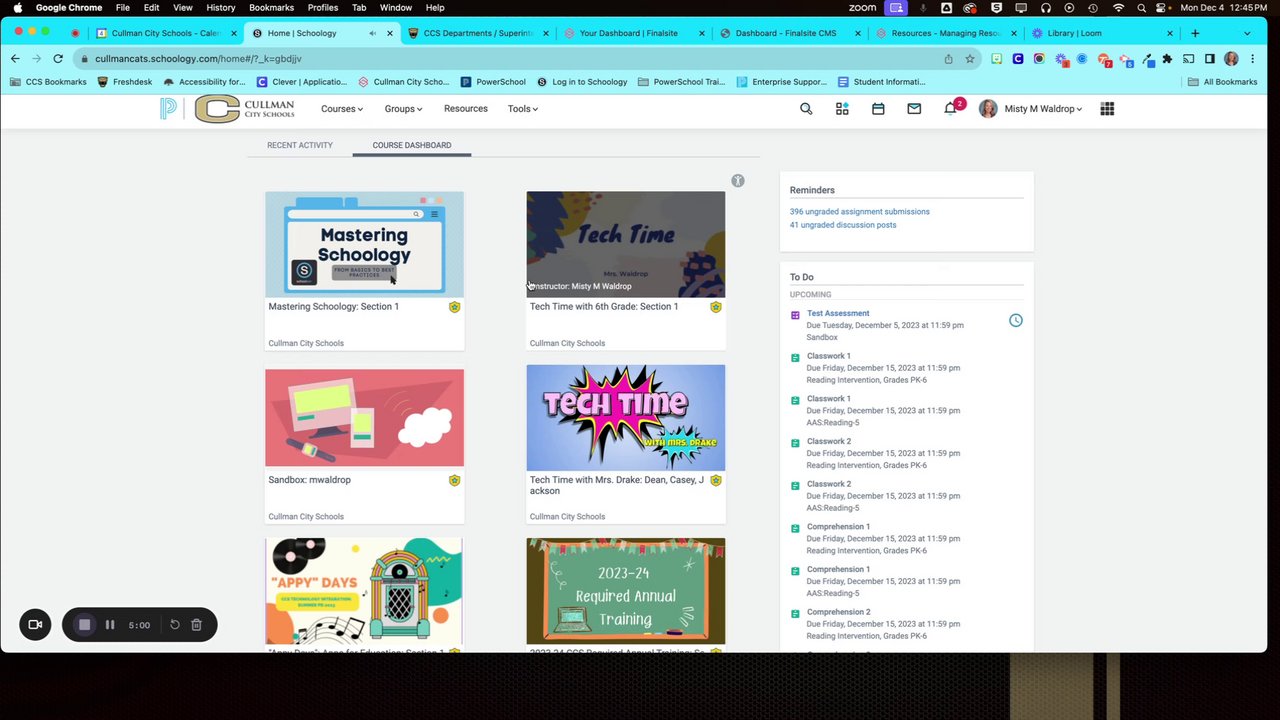Viewport: 1280px width, 720px height.
Task: Open the History menu in the menu bar
Action: click(220, 8)
